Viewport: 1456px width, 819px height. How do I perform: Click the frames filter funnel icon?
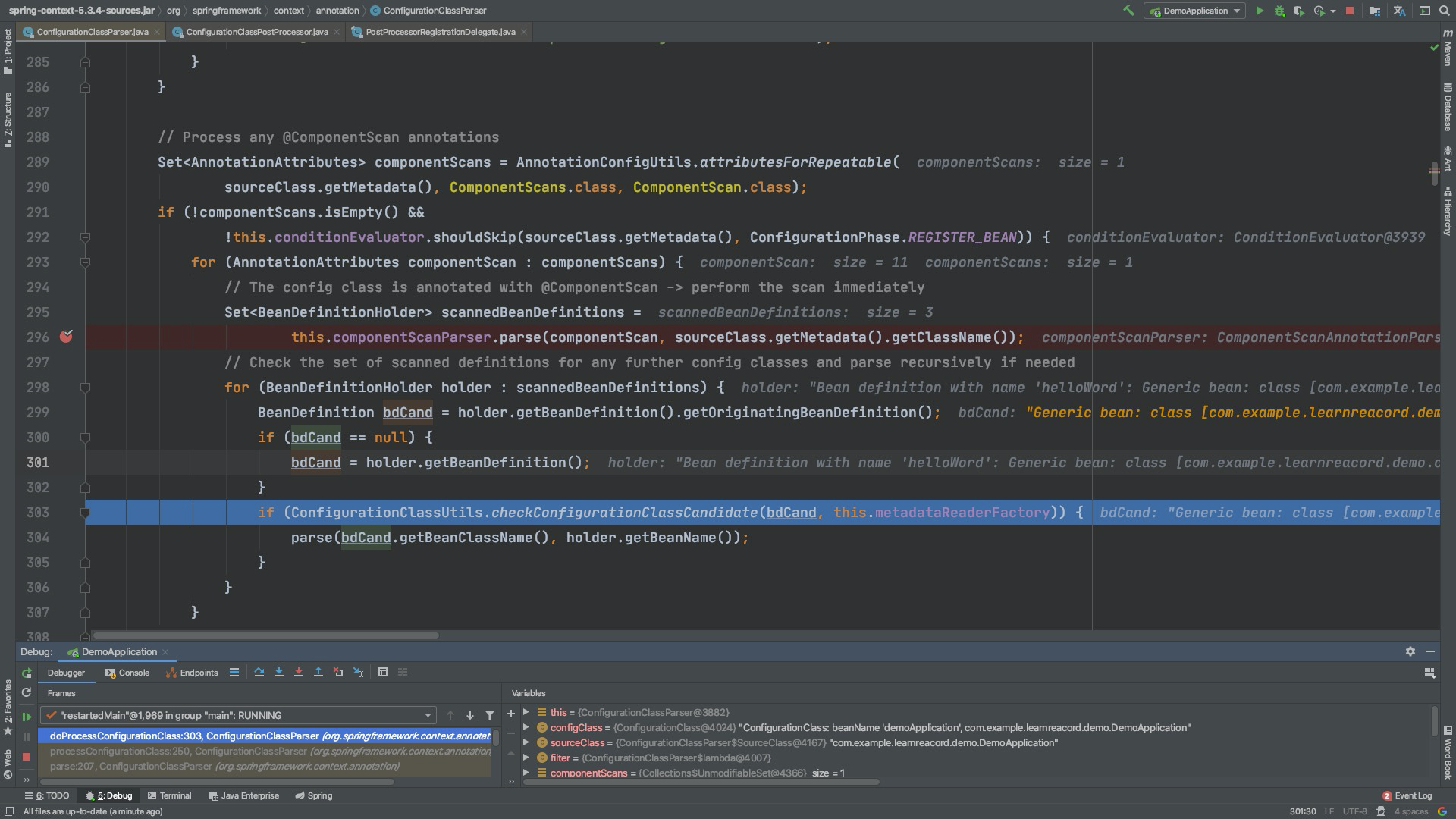pos(490,715)
